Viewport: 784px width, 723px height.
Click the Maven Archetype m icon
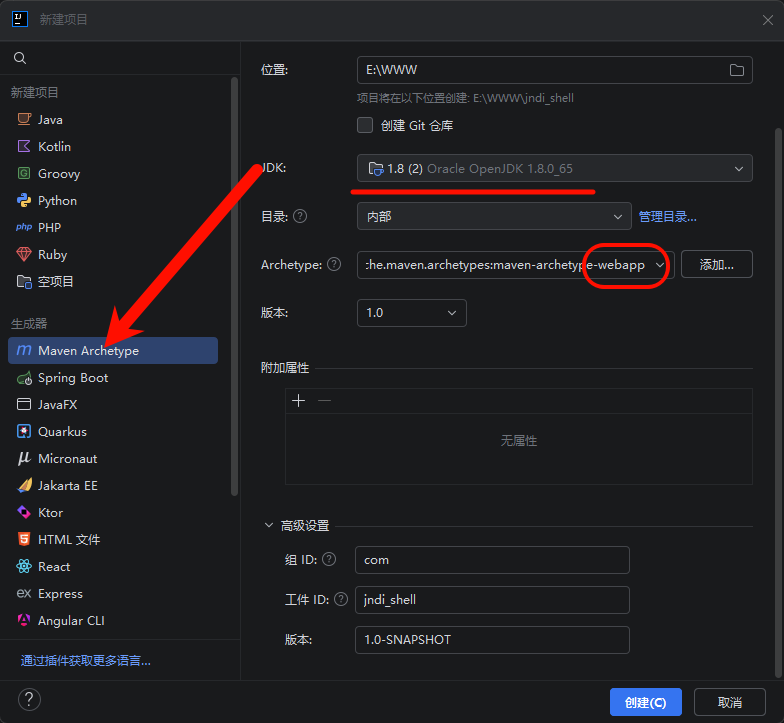pos(24,350)
